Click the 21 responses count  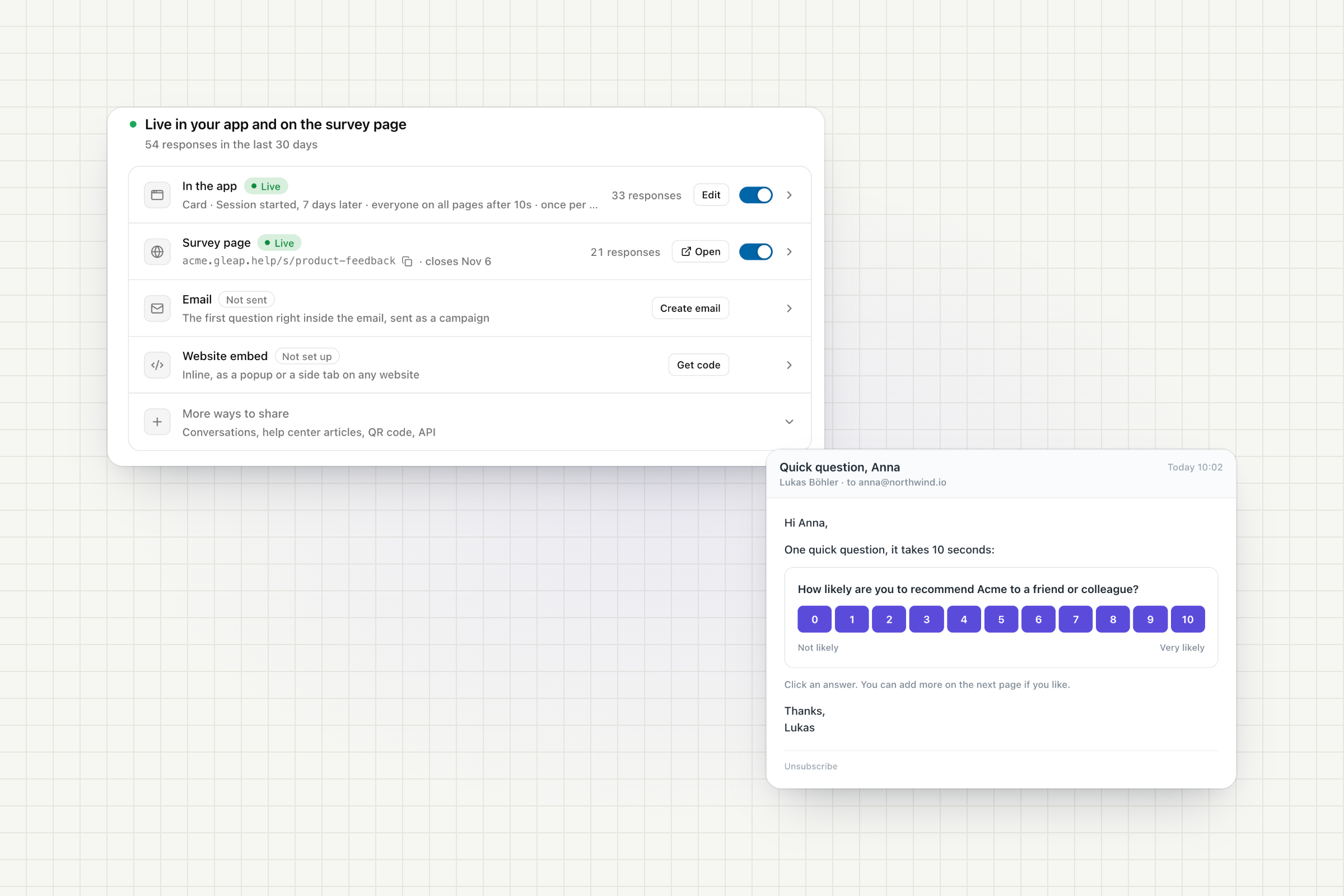tap(625, 252)
